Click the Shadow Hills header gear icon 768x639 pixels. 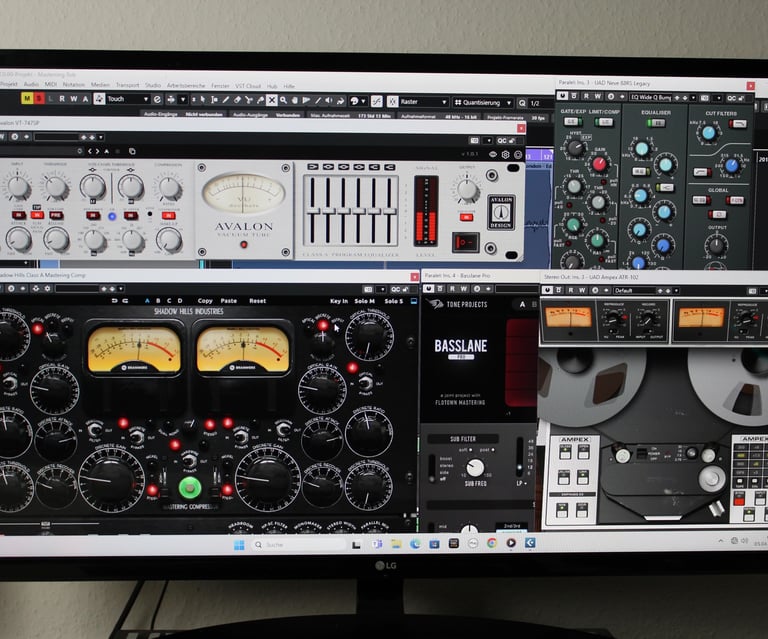(48, 288)
